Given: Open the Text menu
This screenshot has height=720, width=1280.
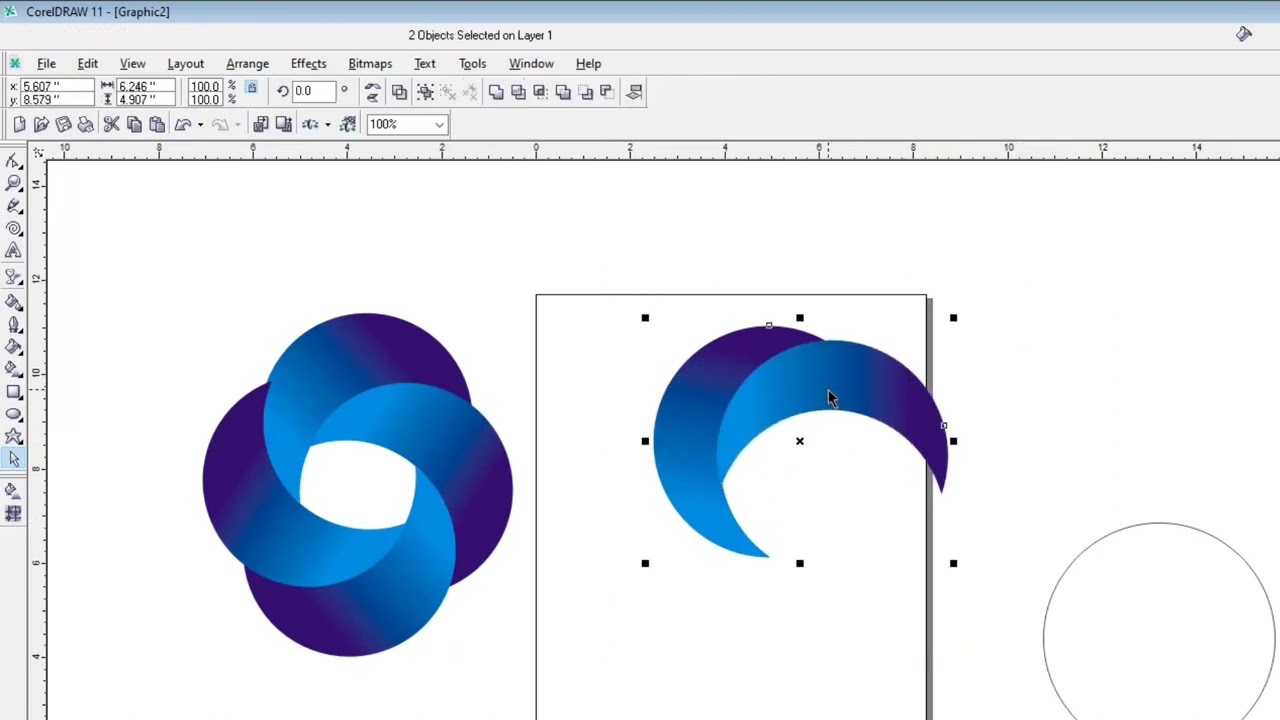Looking at the screenshot, I should (x=425, y=63).
